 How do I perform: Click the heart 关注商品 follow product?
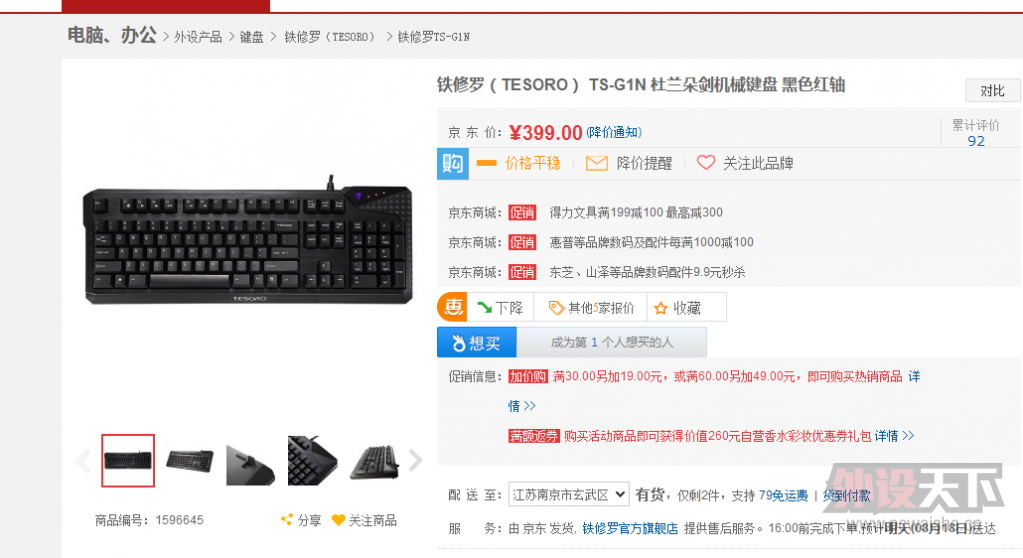(x=338, y=520)
